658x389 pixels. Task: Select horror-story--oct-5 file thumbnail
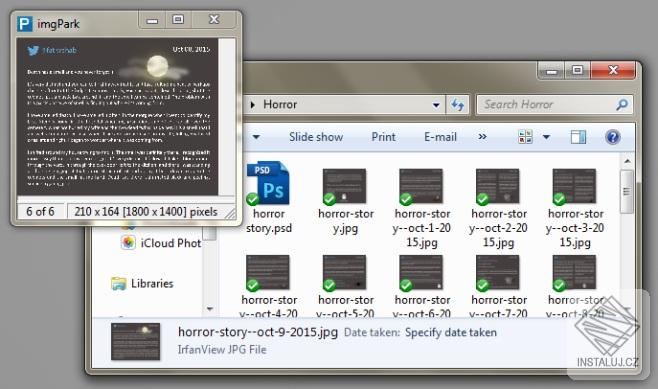(x=345, y=272)
